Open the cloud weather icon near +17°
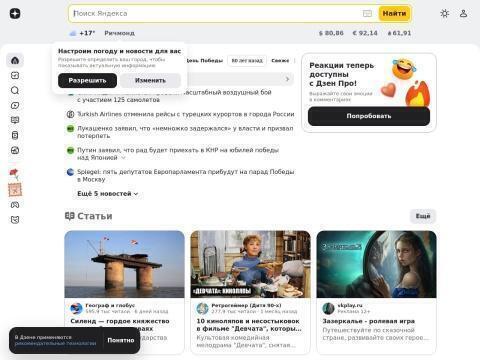This screenshot has height=360, width=480. (73, 33)
